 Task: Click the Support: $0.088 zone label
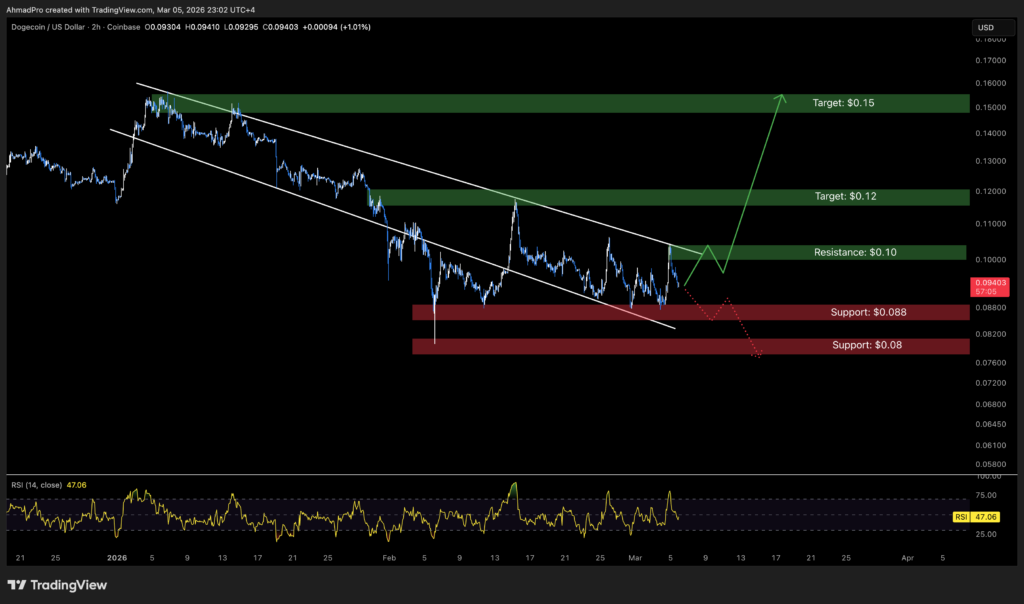(x=868, y=311)
